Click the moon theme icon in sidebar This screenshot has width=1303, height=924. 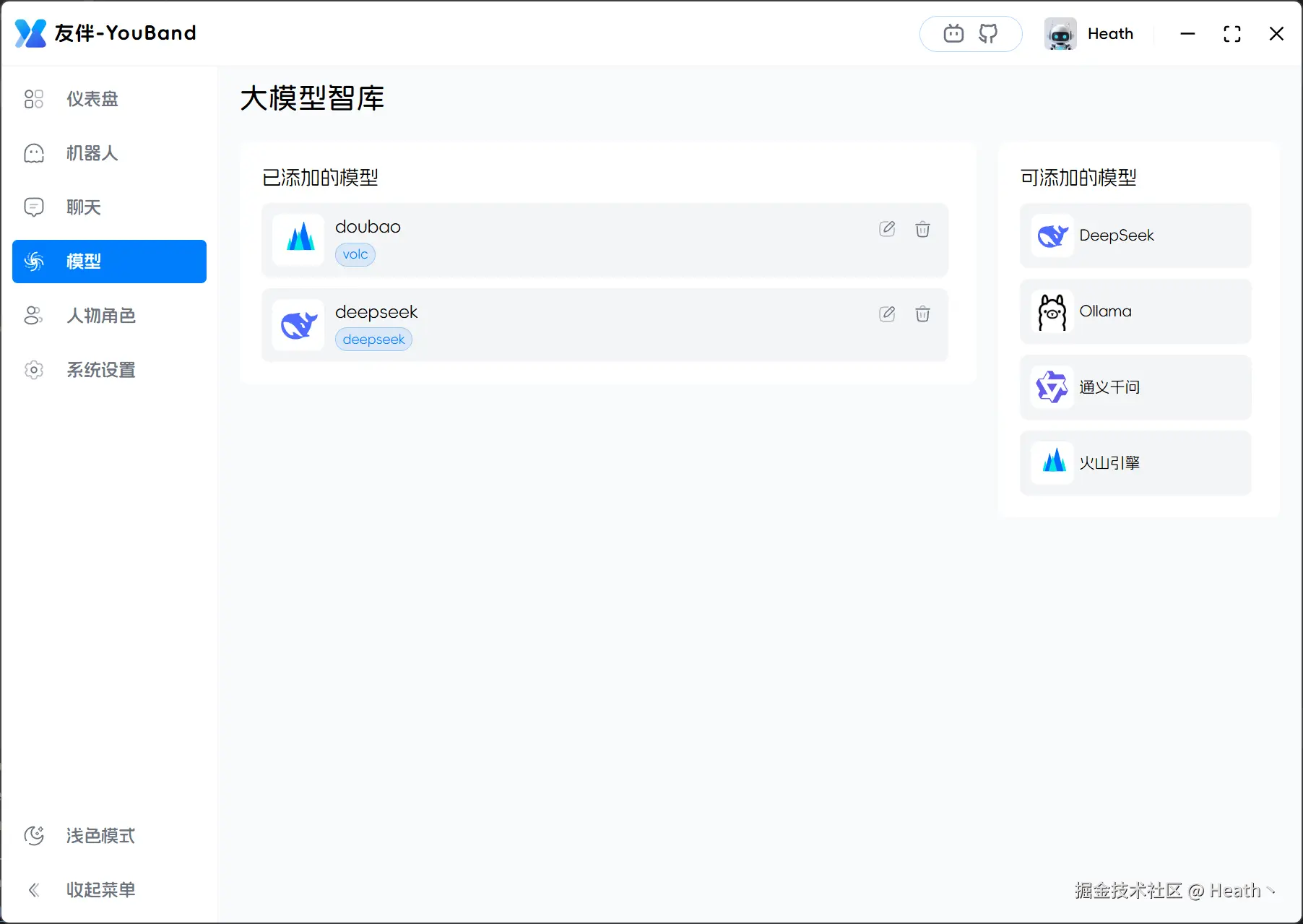tap(34, 836)
